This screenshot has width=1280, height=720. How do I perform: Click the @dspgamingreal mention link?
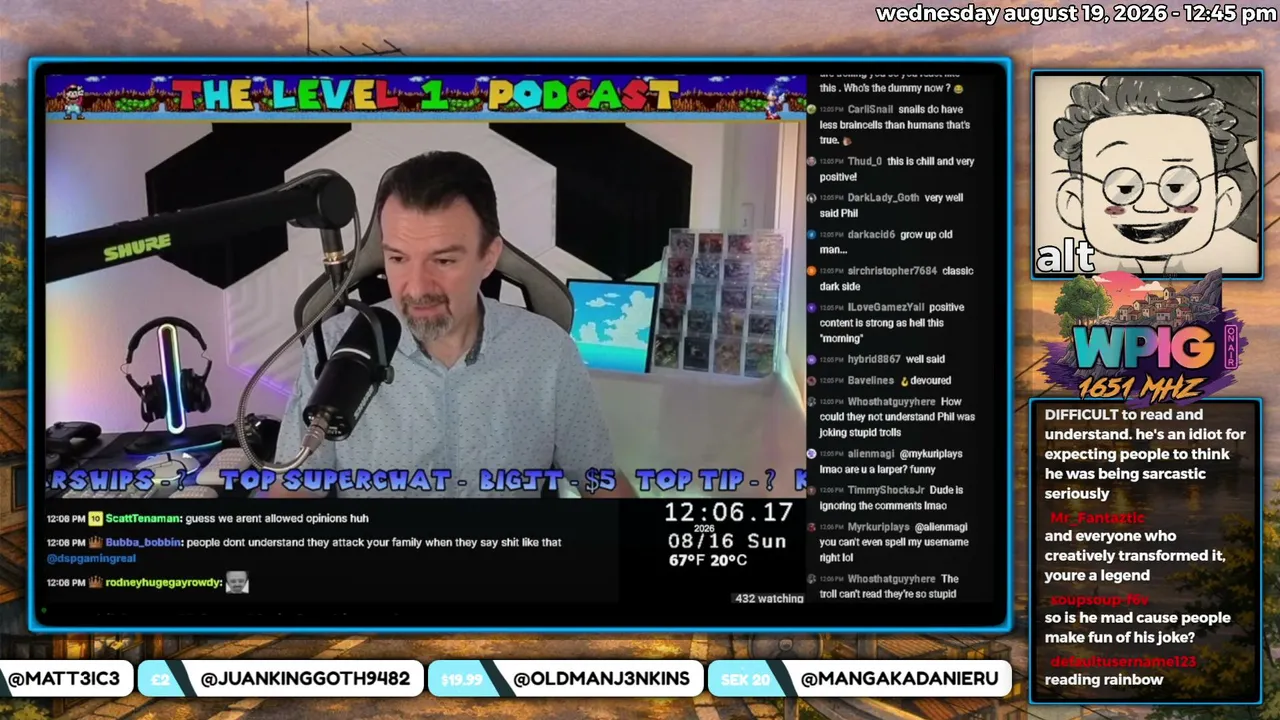91,558
